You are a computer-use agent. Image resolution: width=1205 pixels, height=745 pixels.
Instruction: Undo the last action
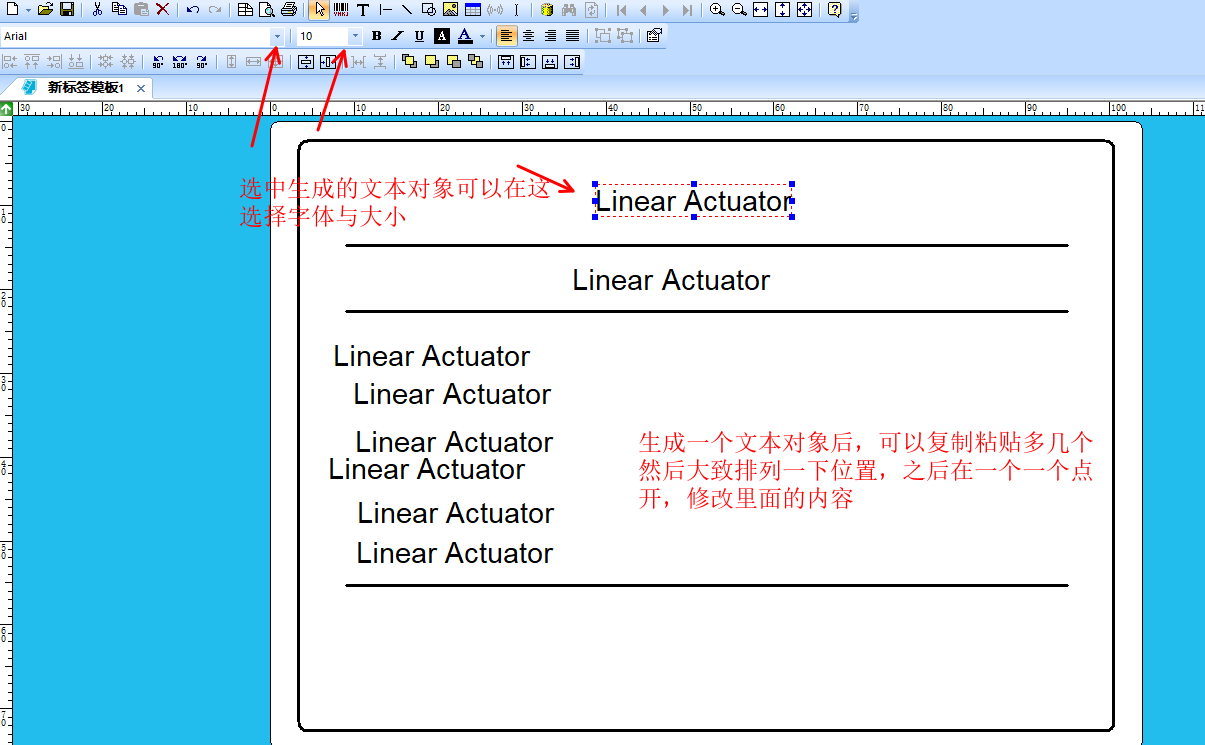193,10
